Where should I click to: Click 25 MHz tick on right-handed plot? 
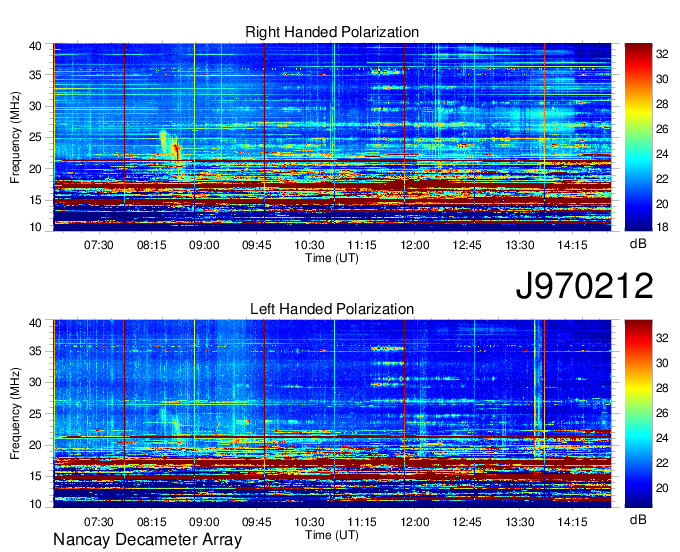(35, 137)
